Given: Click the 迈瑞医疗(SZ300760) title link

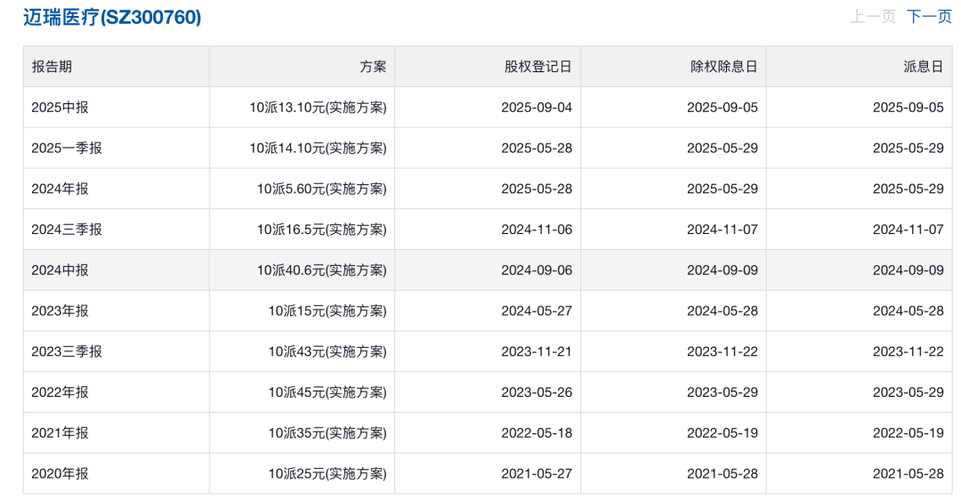Looking at the screenshot, I should coord(112,17).
